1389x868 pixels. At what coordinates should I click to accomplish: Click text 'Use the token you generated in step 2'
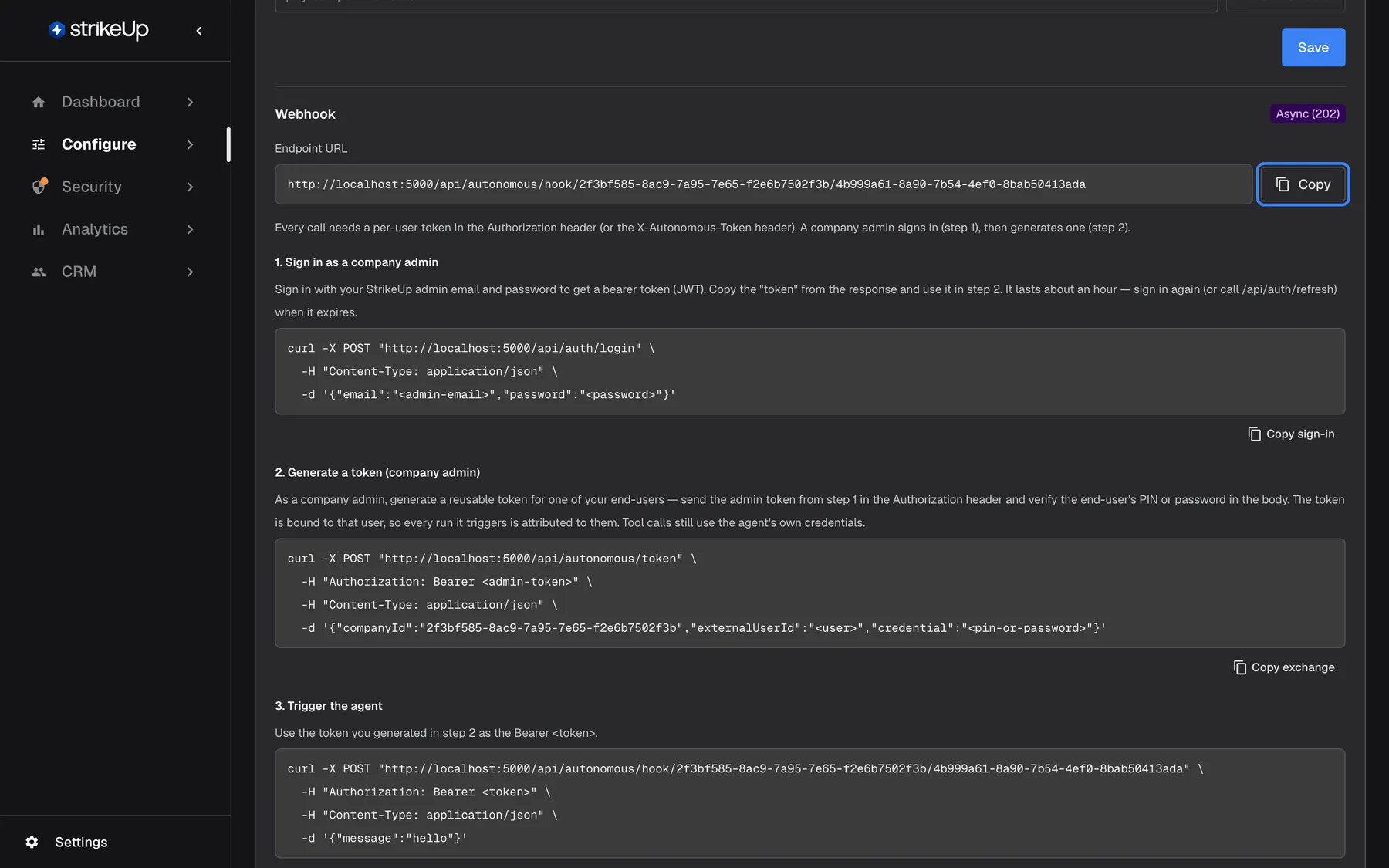(x=375, y=733)
